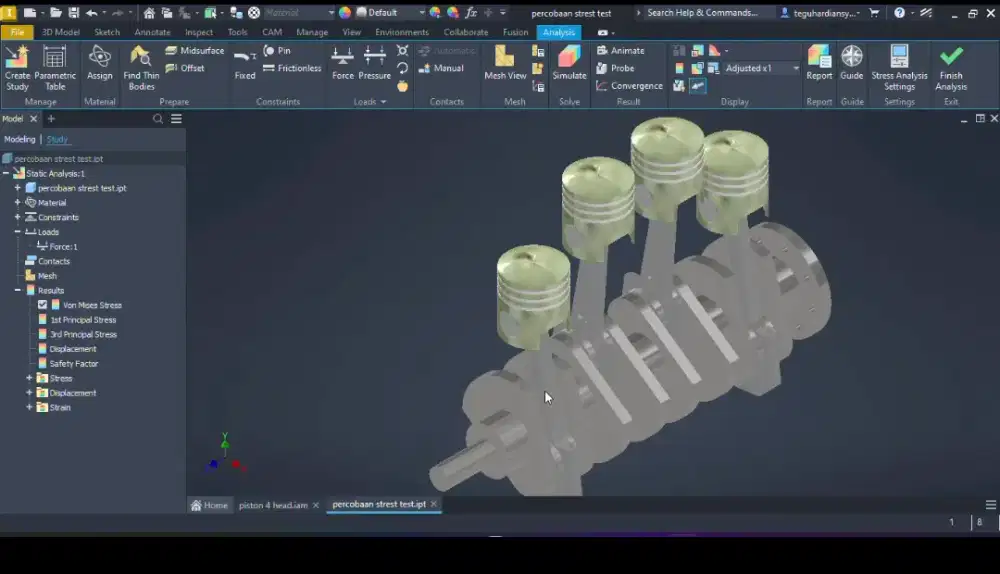The image size is (1000, 574).
Task: Click the Midsurface tool
Action: point(195,50)
